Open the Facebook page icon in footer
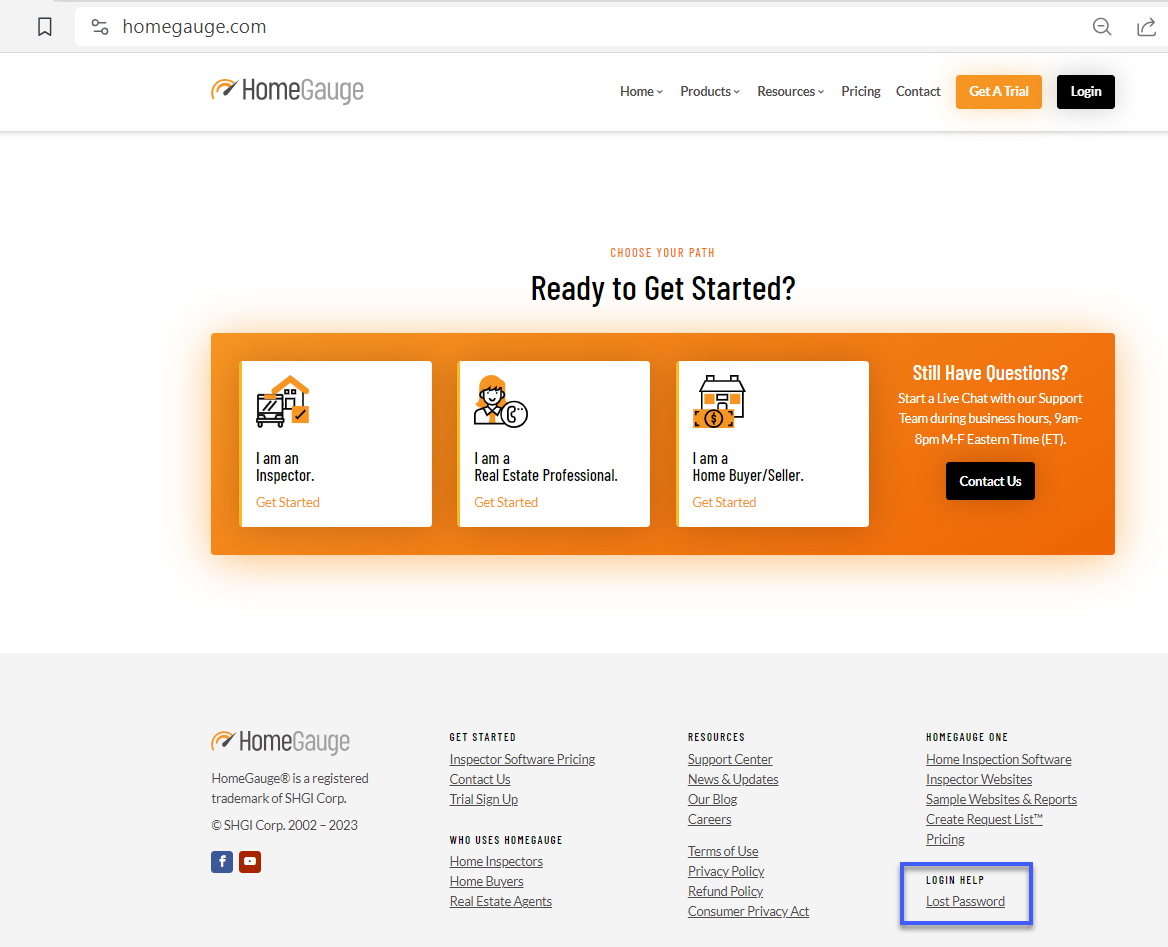The width and height of the screenshot is (1168, 947). coord(221,861)
